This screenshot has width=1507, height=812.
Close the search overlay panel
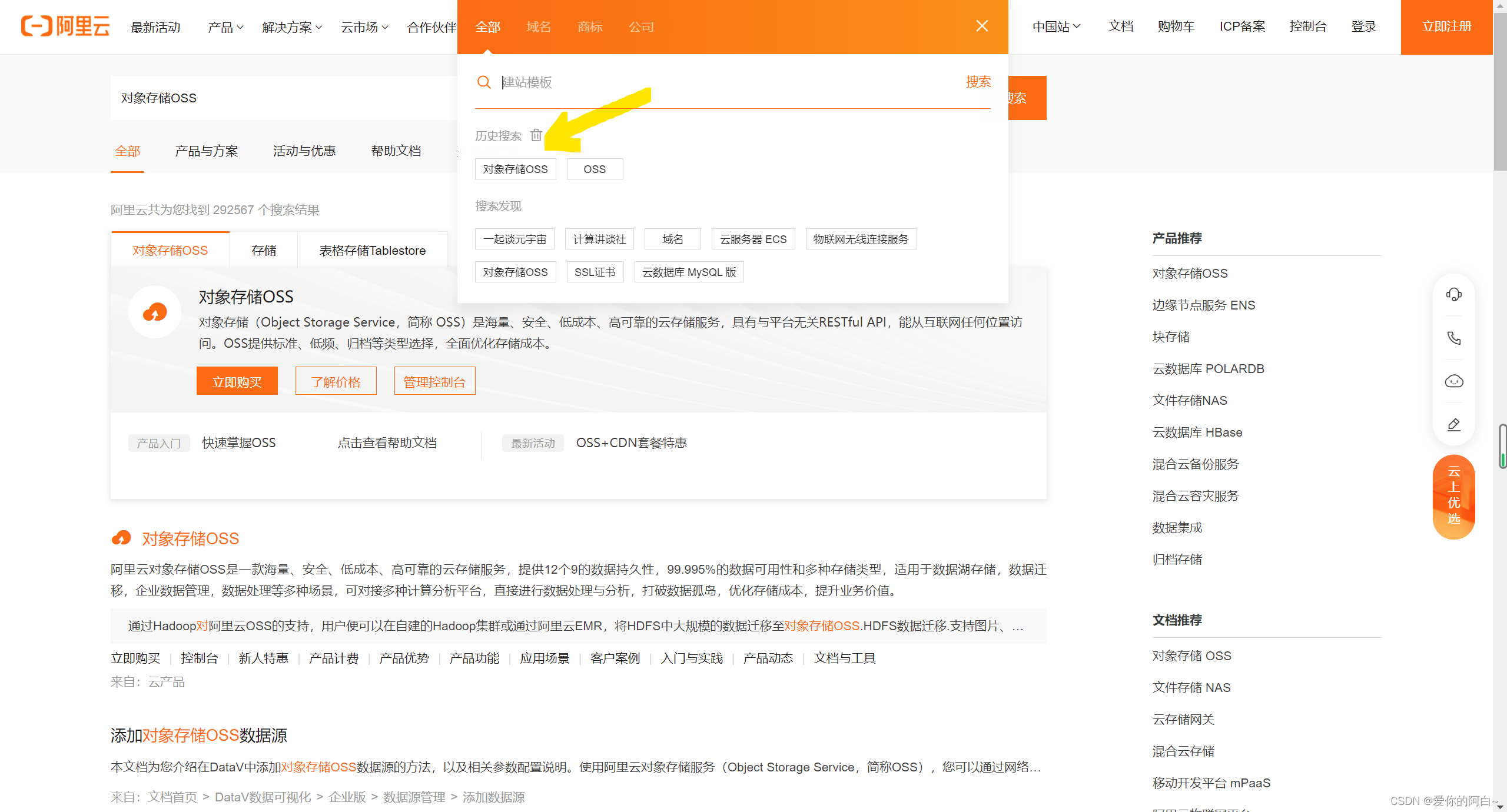tap(982, 26)
